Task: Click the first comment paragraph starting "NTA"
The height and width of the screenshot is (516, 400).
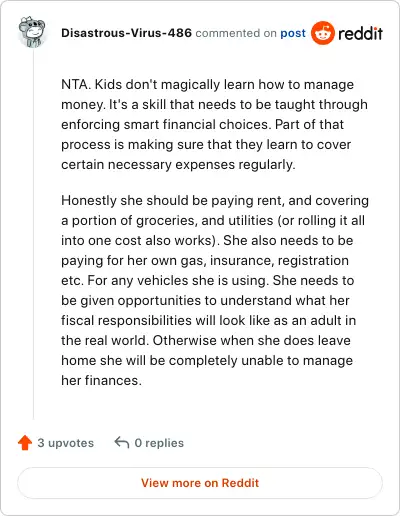Action: point(214,124)
